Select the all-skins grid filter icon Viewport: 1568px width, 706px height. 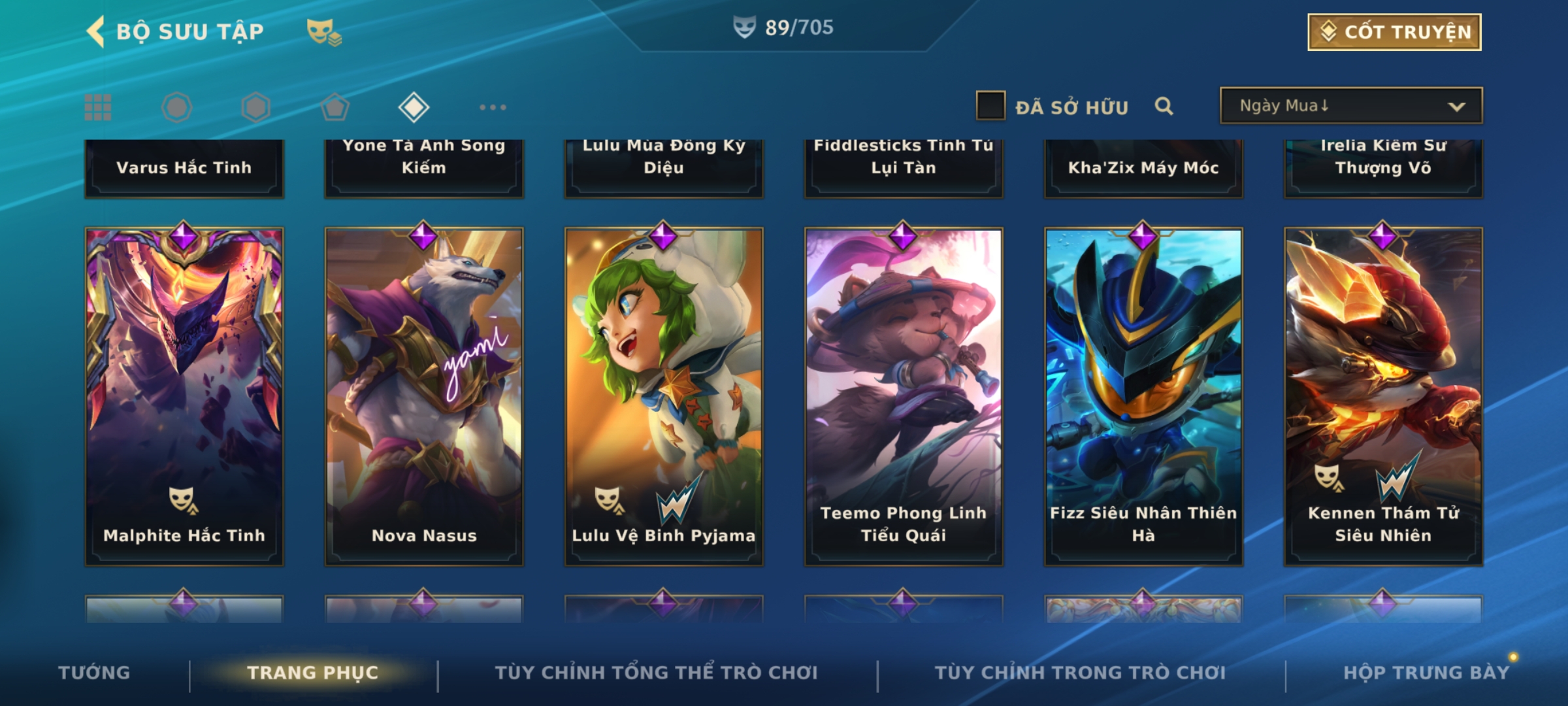click(x=98, y=107)
